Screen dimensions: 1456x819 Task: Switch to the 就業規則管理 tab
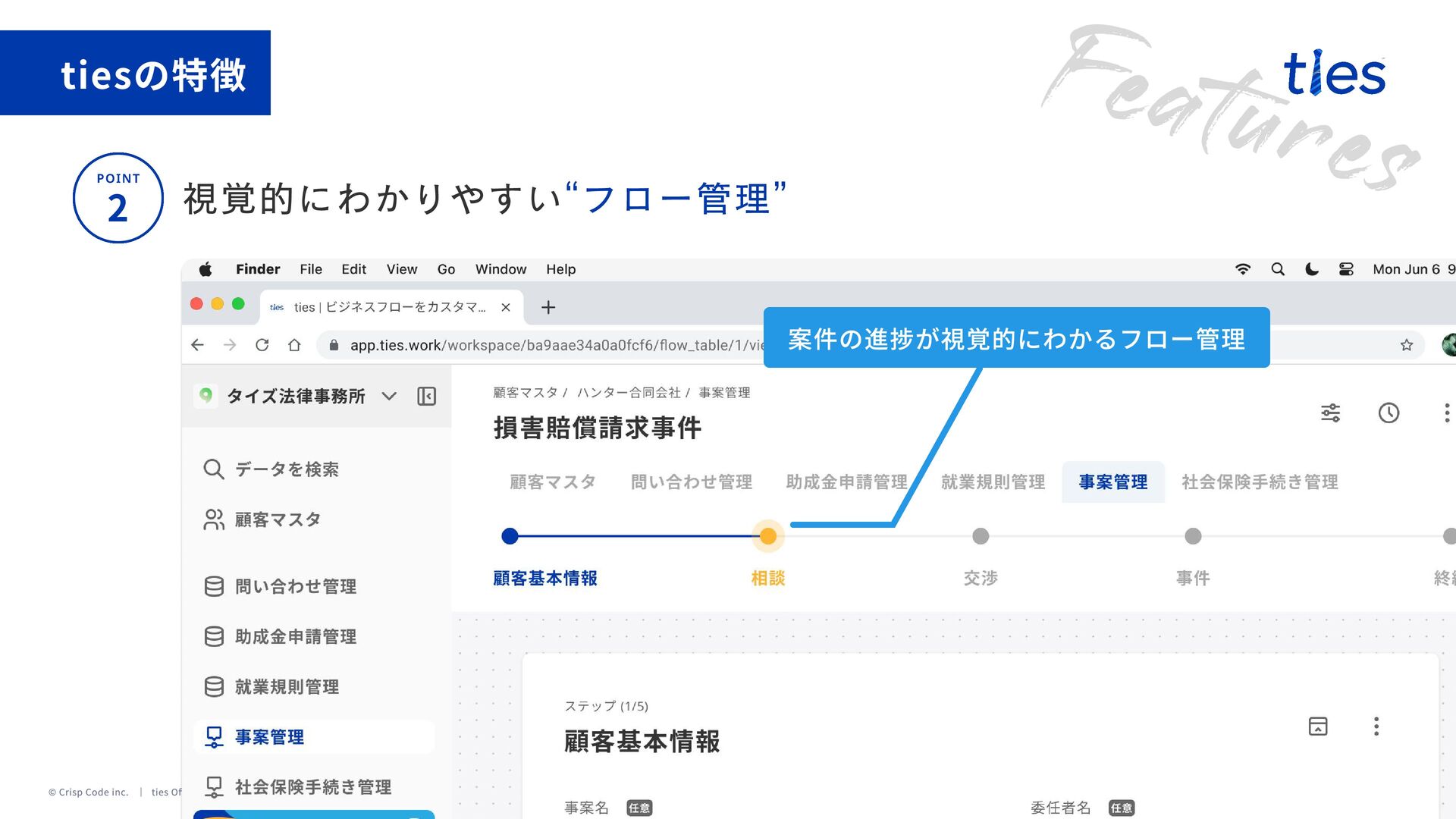pyautogui.click(x=993, y=482)
